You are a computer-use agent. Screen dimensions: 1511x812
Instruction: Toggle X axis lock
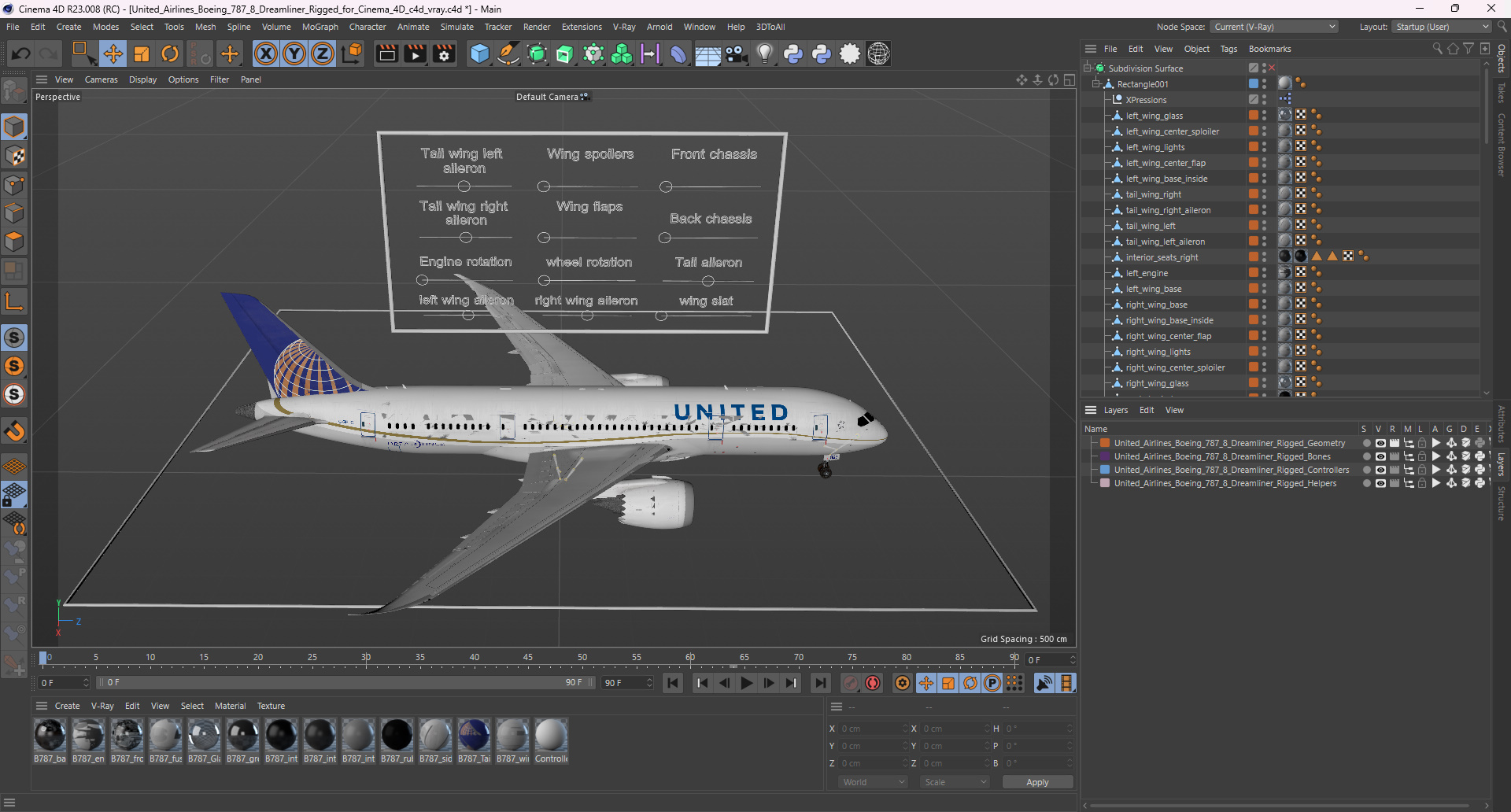click(x=266, y=54)
